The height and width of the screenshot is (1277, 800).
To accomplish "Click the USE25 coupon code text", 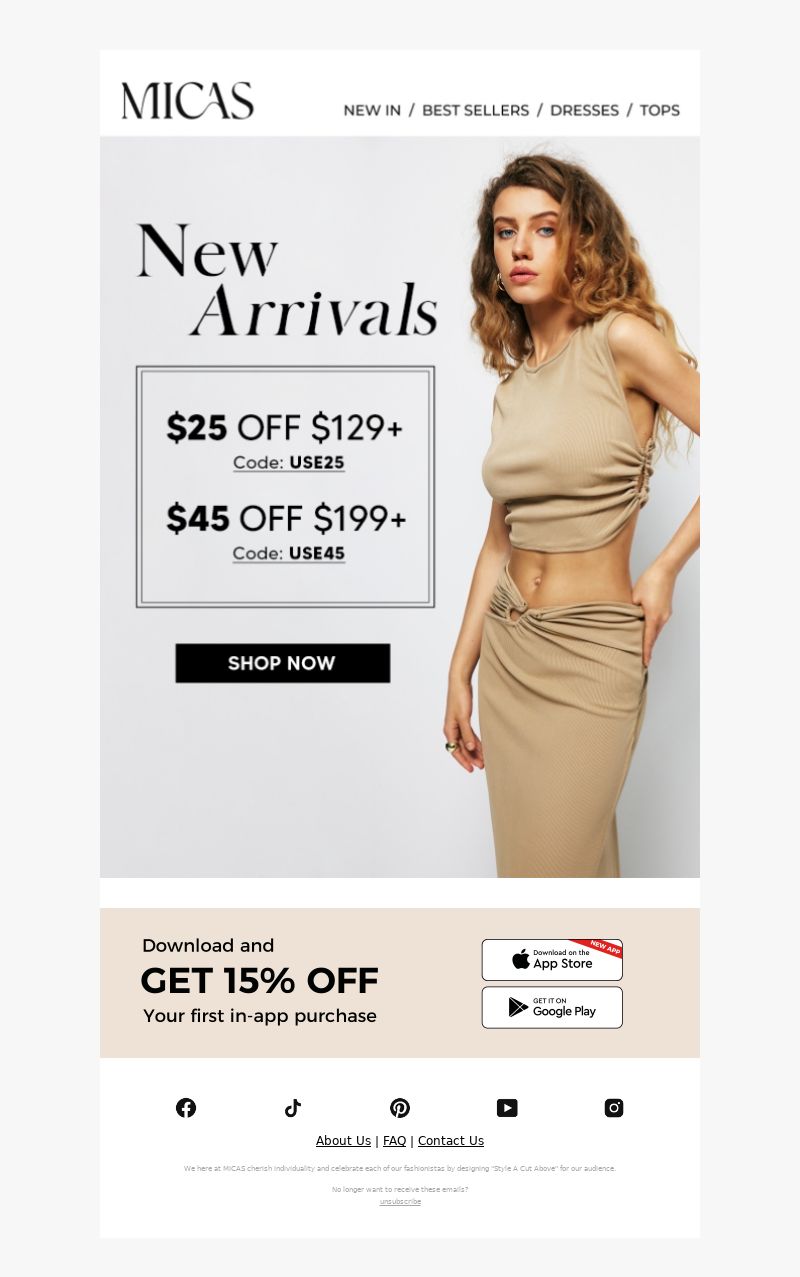I will point(317,463).
